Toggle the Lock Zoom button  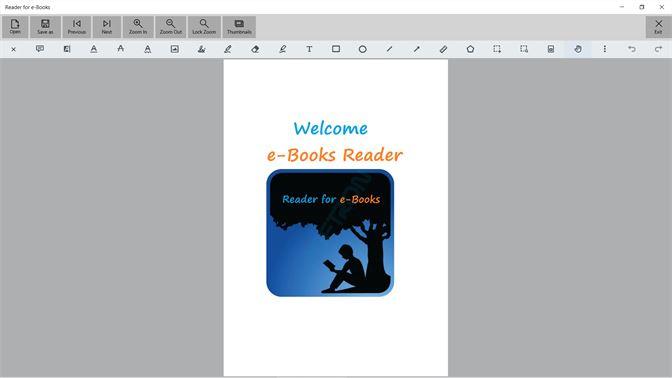pyautogui.click(x=204, y=27)
